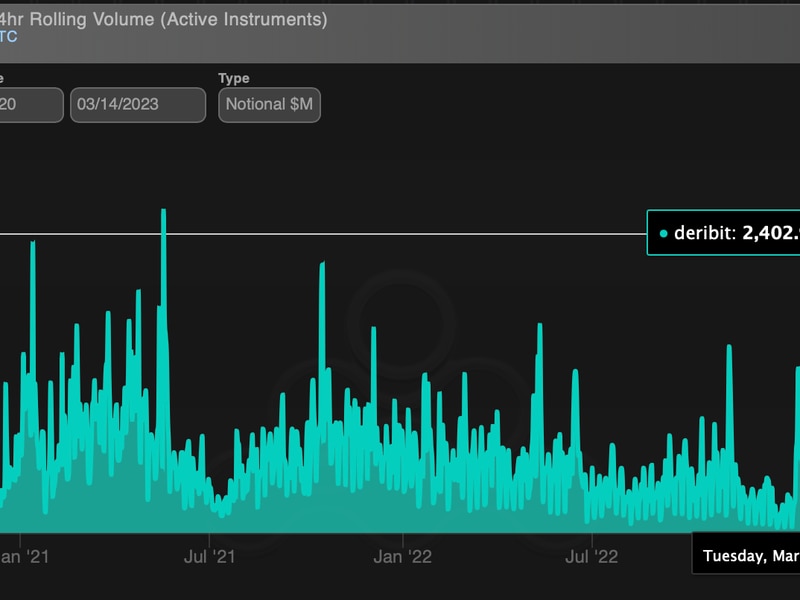Click the partially visible start date field
The width and height of the screenshot is (800, 600).
pyautogui.click(x=30, y=104)
